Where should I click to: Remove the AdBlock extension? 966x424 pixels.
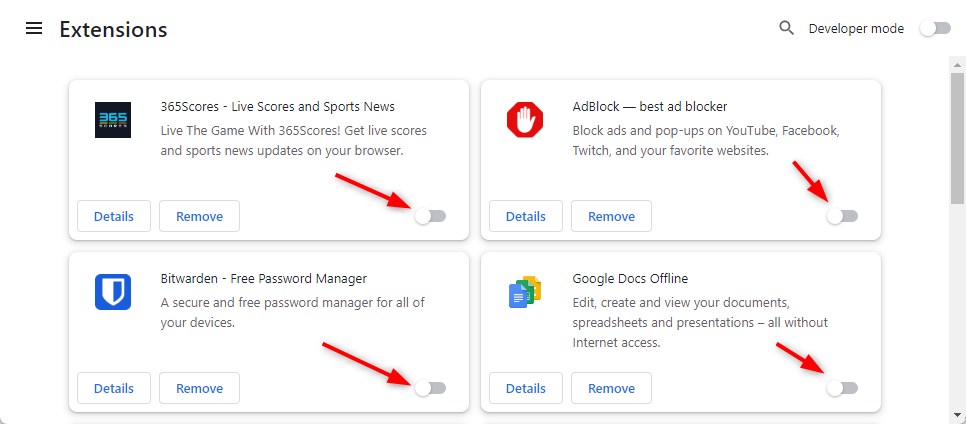pos(611,216)
